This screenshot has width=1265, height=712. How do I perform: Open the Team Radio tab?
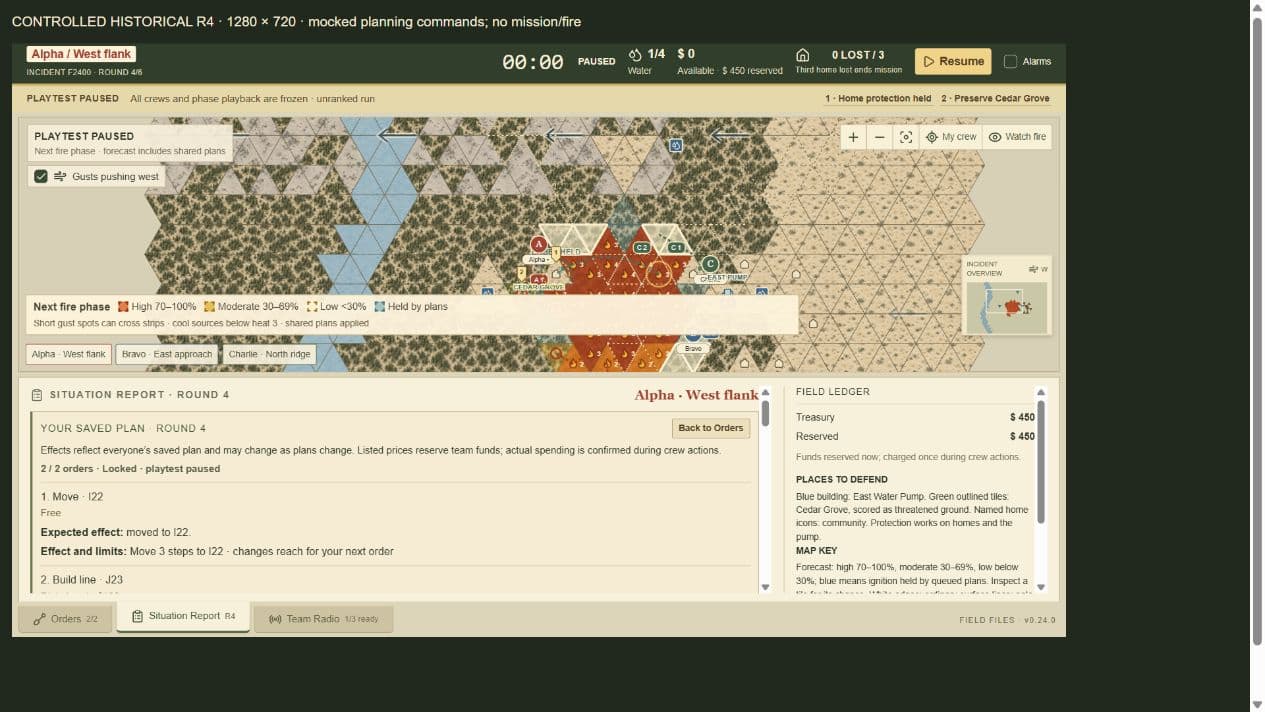[x=323, y=619]
